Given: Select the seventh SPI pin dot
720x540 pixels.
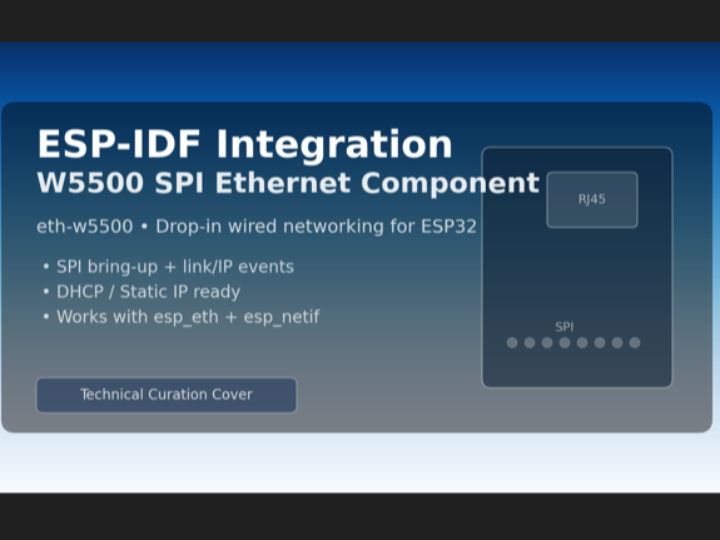Looking at the screenshot, I should coord(617,343).
